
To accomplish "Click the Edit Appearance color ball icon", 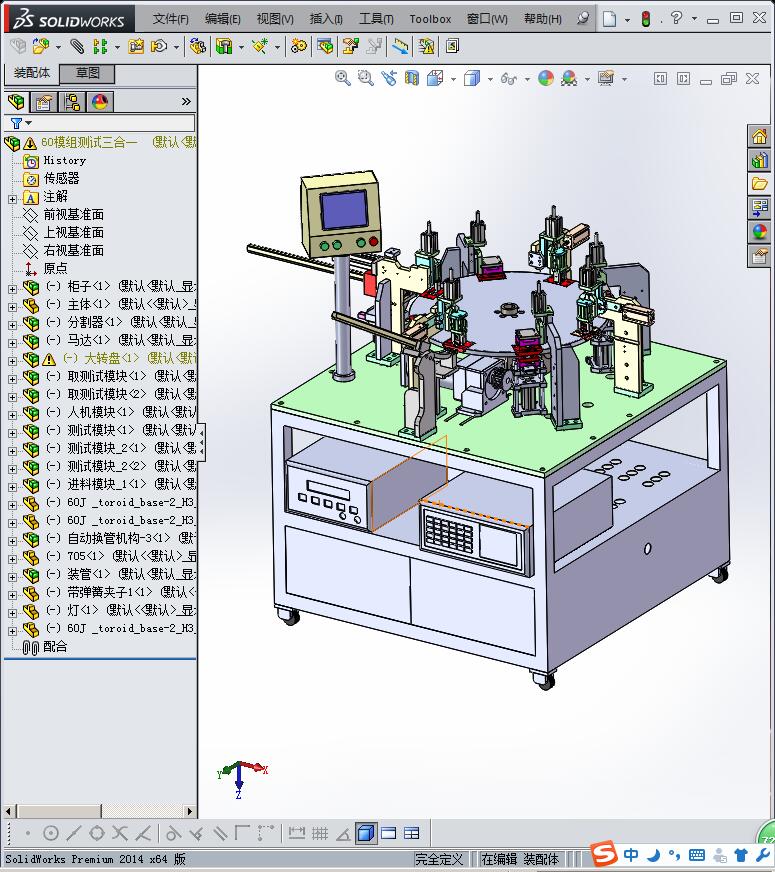I will (x=546, y=78).
